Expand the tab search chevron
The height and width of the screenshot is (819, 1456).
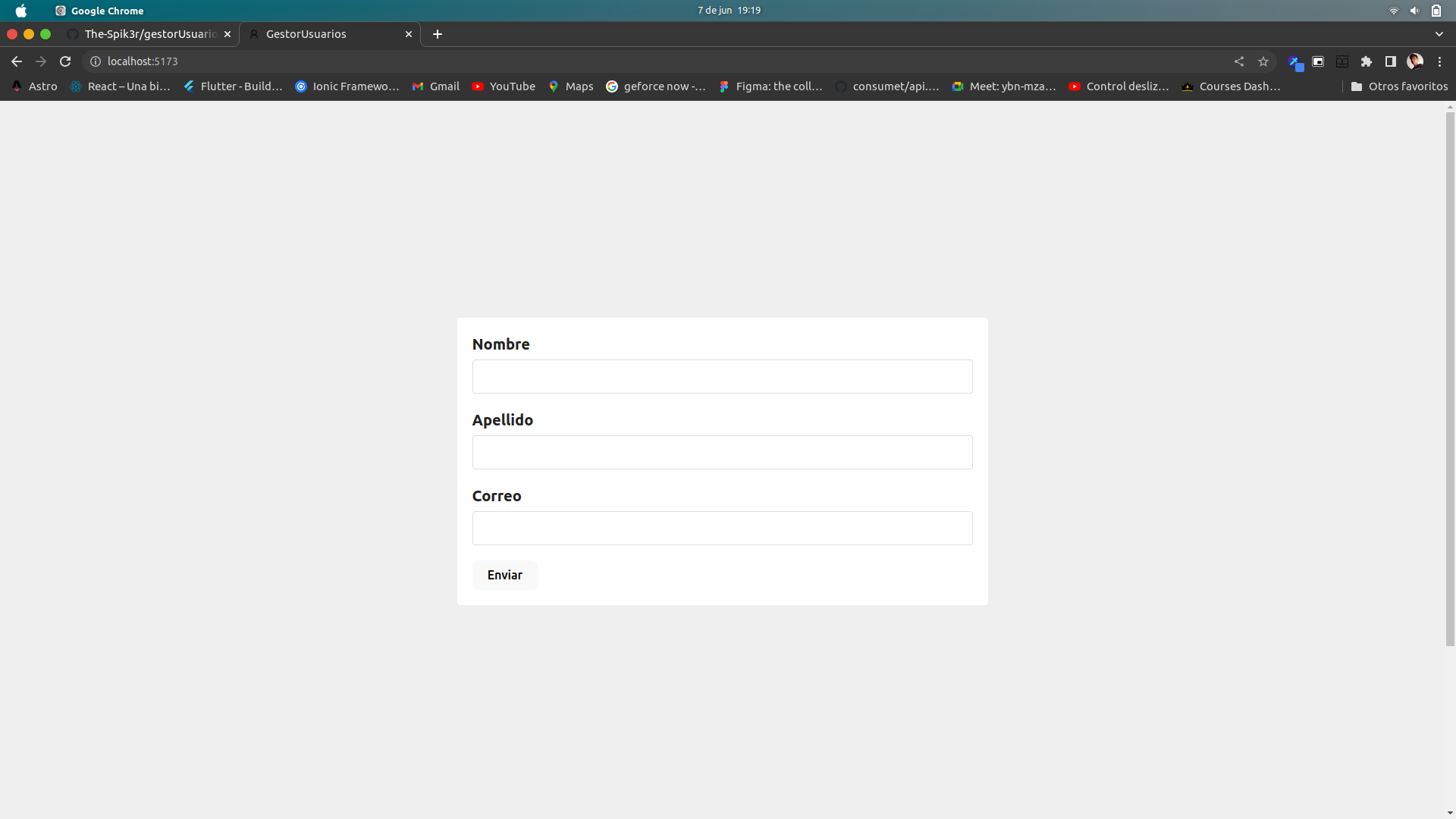coord(1439,34)
